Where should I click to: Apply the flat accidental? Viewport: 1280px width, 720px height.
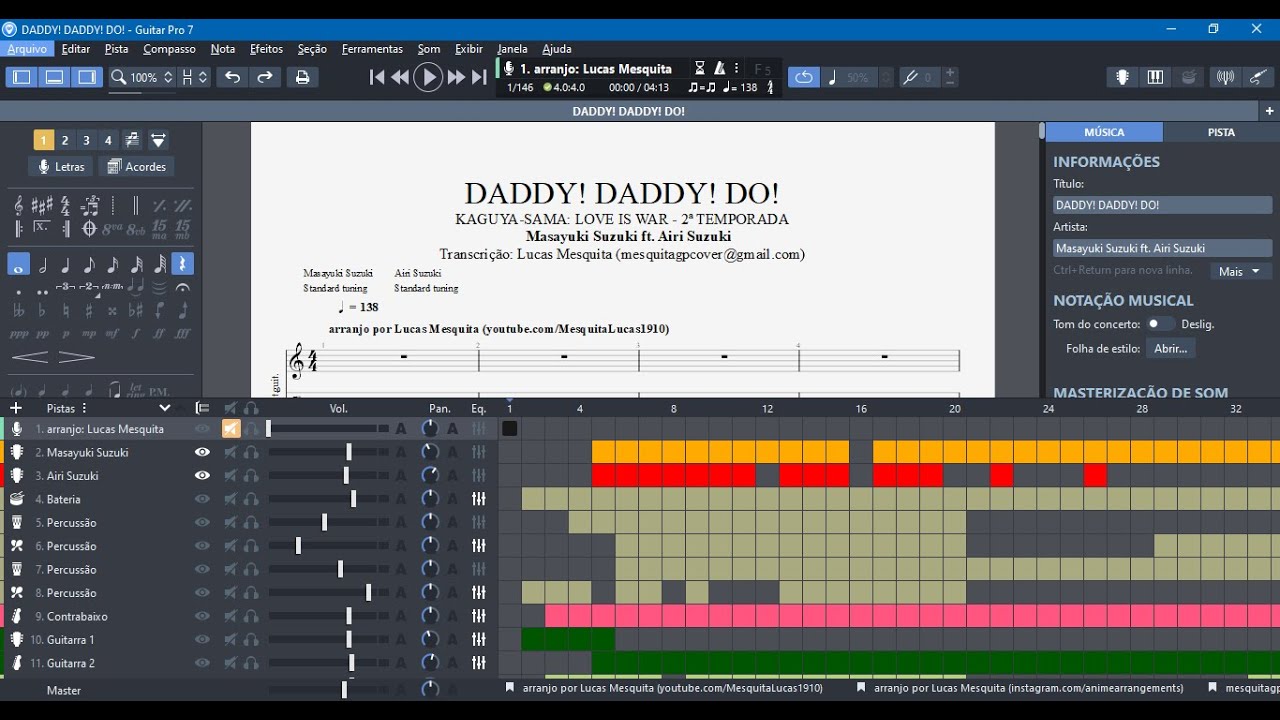[42, 311]
